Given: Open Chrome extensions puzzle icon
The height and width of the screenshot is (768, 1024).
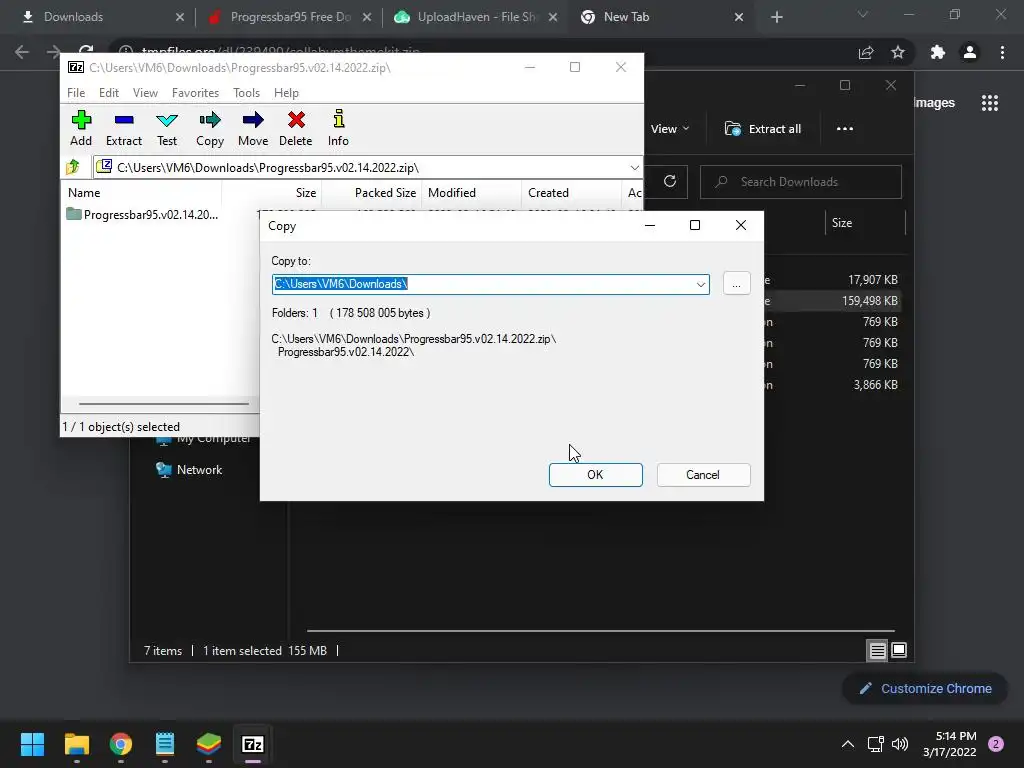Looking at the screenshot, I should (938, 52).
